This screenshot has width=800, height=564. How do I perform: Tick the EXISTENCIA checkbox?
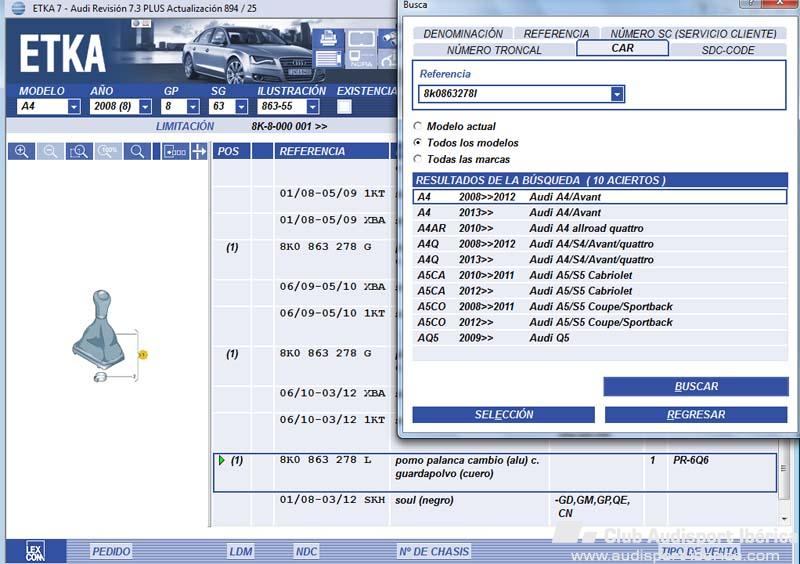pos(344,107)
